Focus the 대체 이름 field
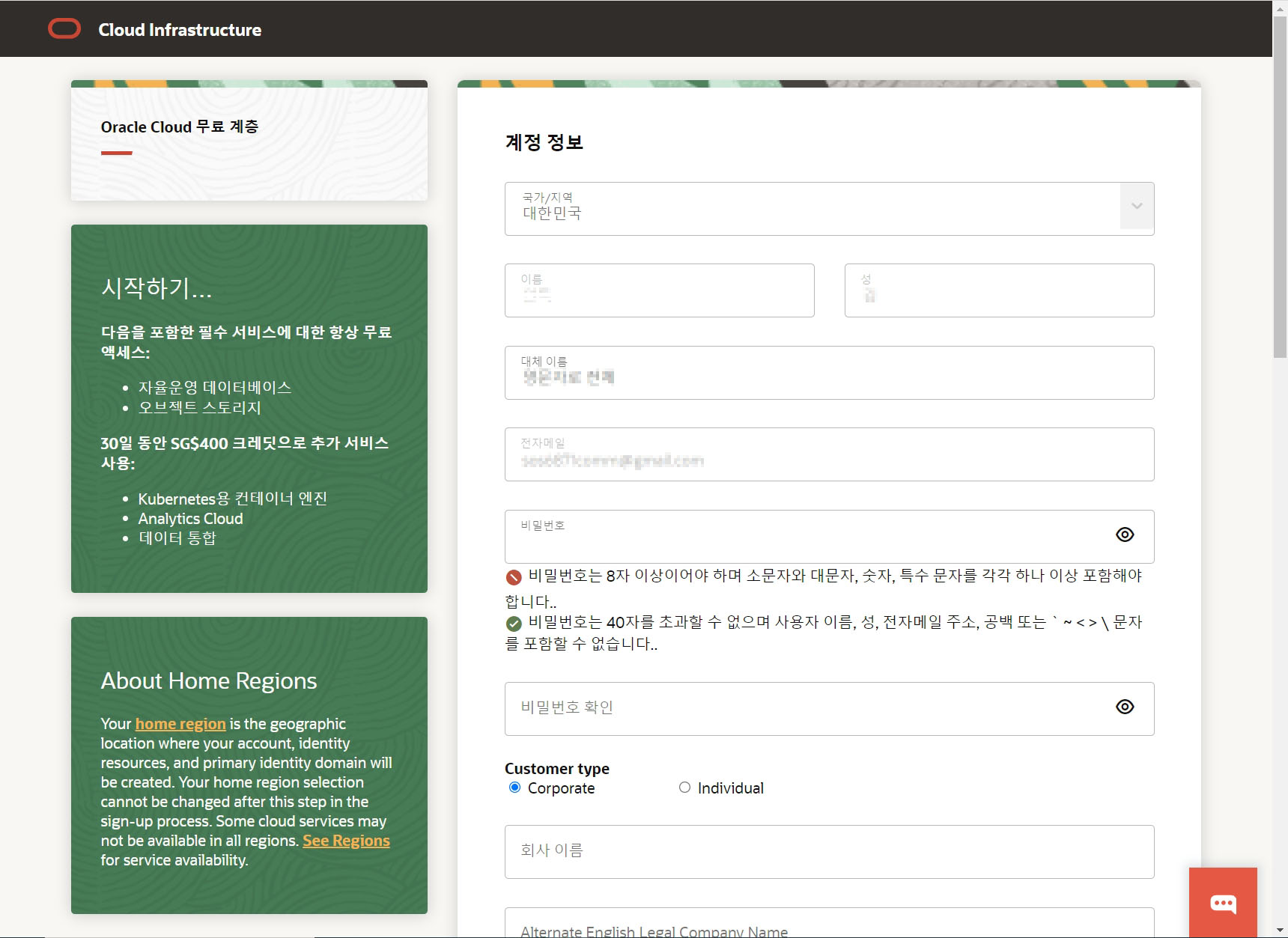This screenshot has height=938, width=1288. click(830, 373)
